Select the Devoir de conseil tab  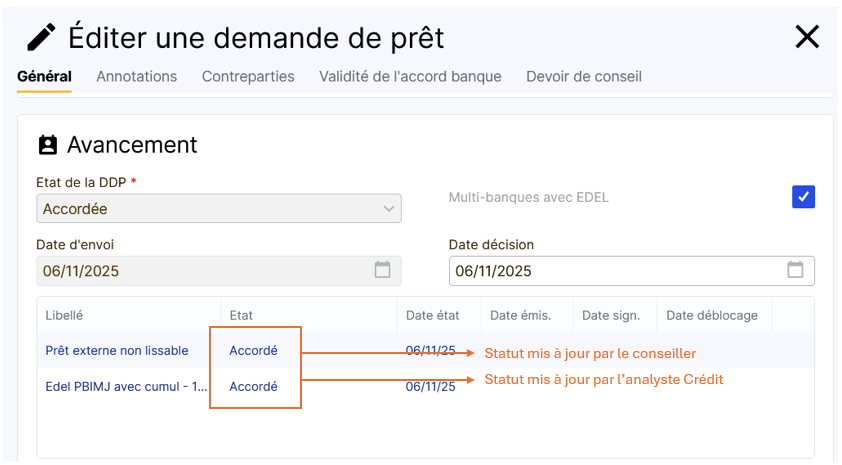(584, 76)
